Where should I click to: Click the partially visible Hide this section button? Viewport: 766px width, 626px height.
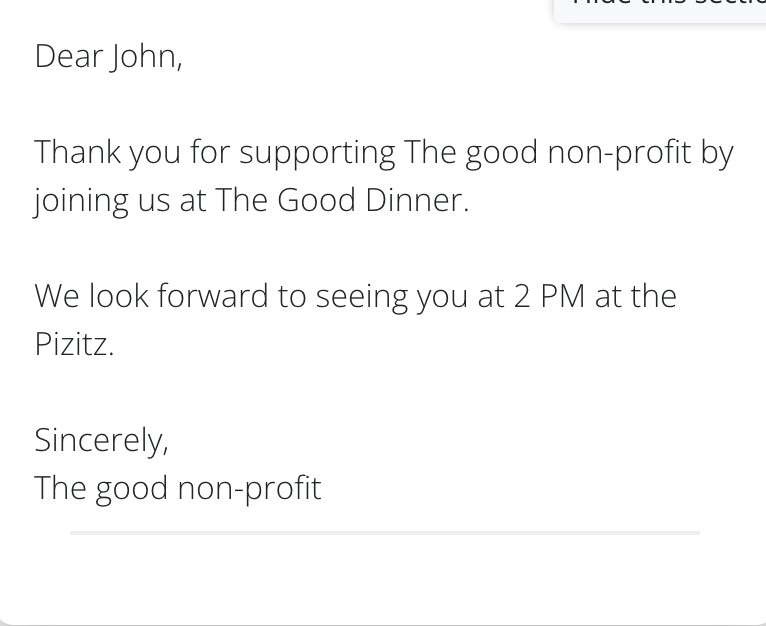click(660, 11)
